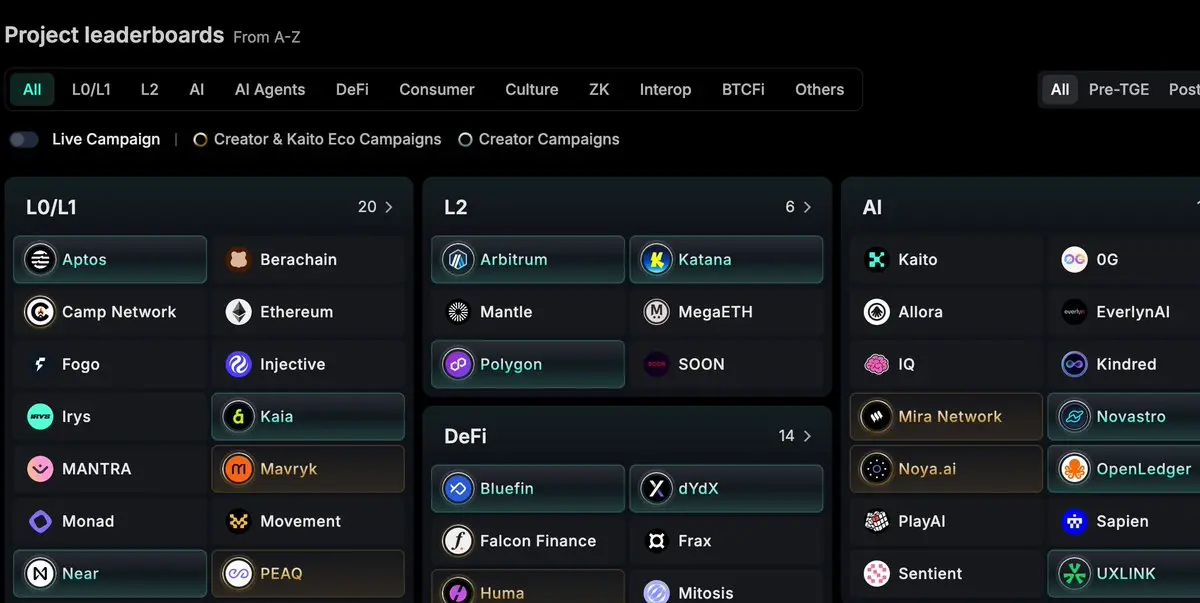1200x603 pixels.
Task: Click the MANTRA pink logo icon
Action: point(40,469)
